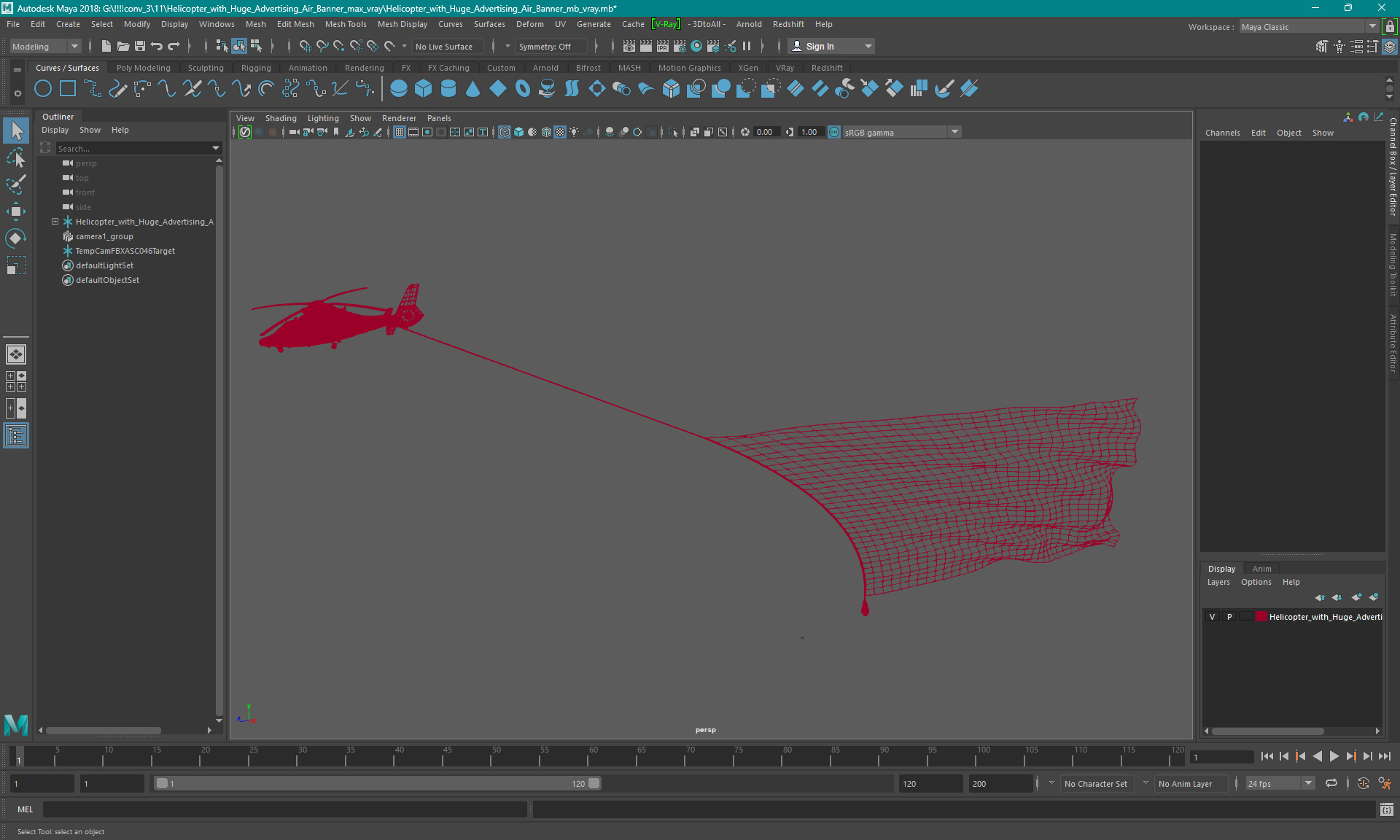Toggle color management view transform button
Image resolution: width=1400 pixels, height=840 pixels.
click(x=834, y=132)
